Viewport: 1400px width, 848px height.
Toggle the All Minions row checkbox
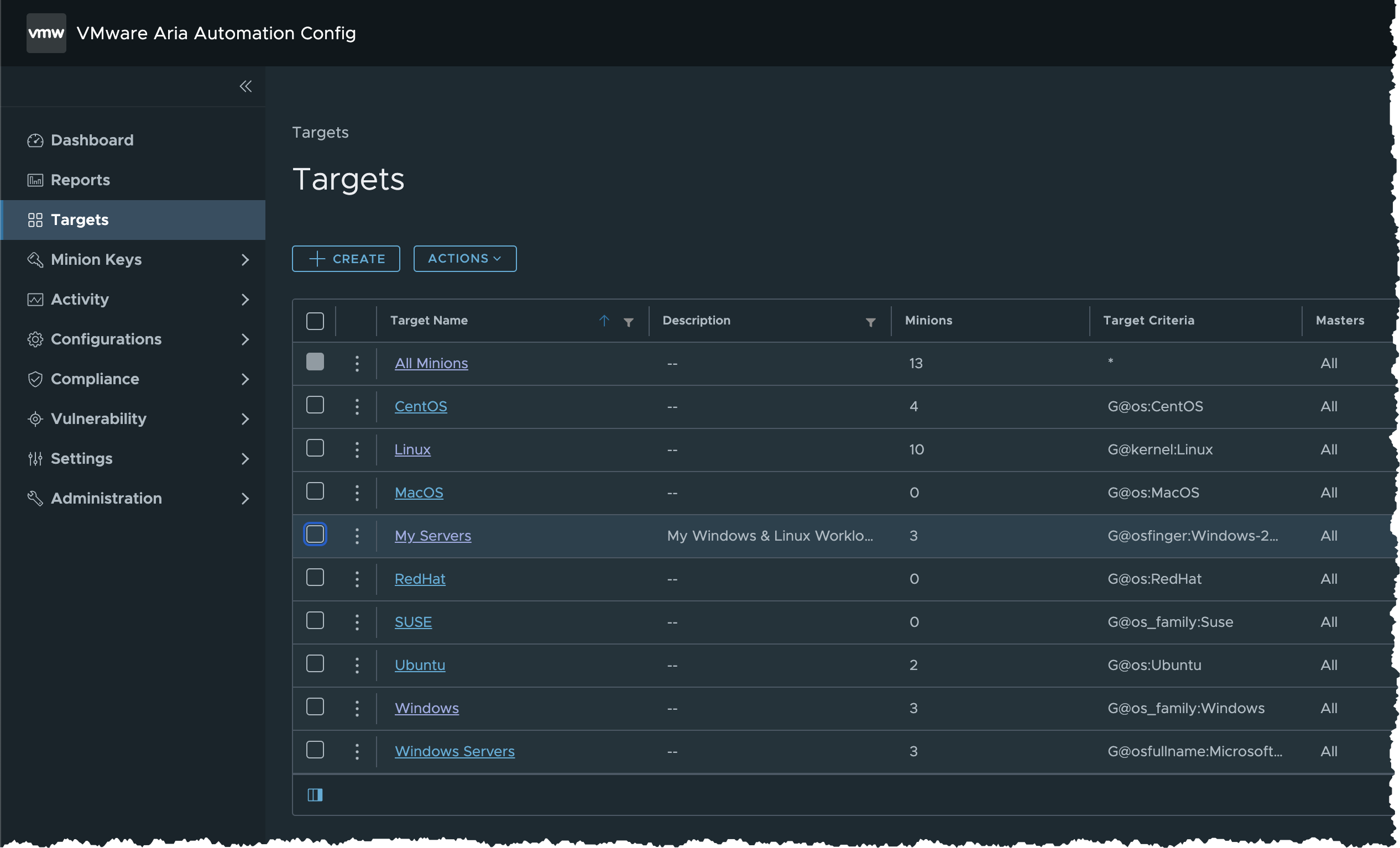(x=315, y=362)
